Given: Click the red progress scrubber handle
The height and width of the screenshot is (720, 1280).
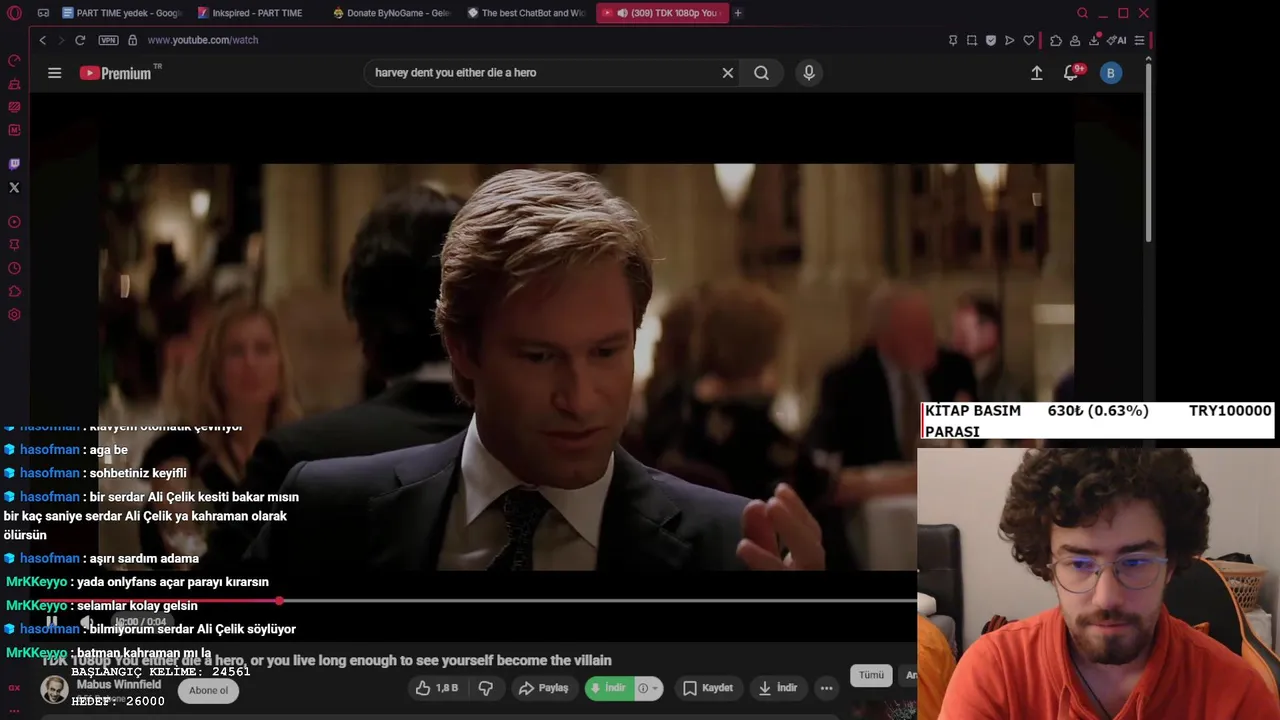Looking at the screenshot, I should (x=279, y=601).
